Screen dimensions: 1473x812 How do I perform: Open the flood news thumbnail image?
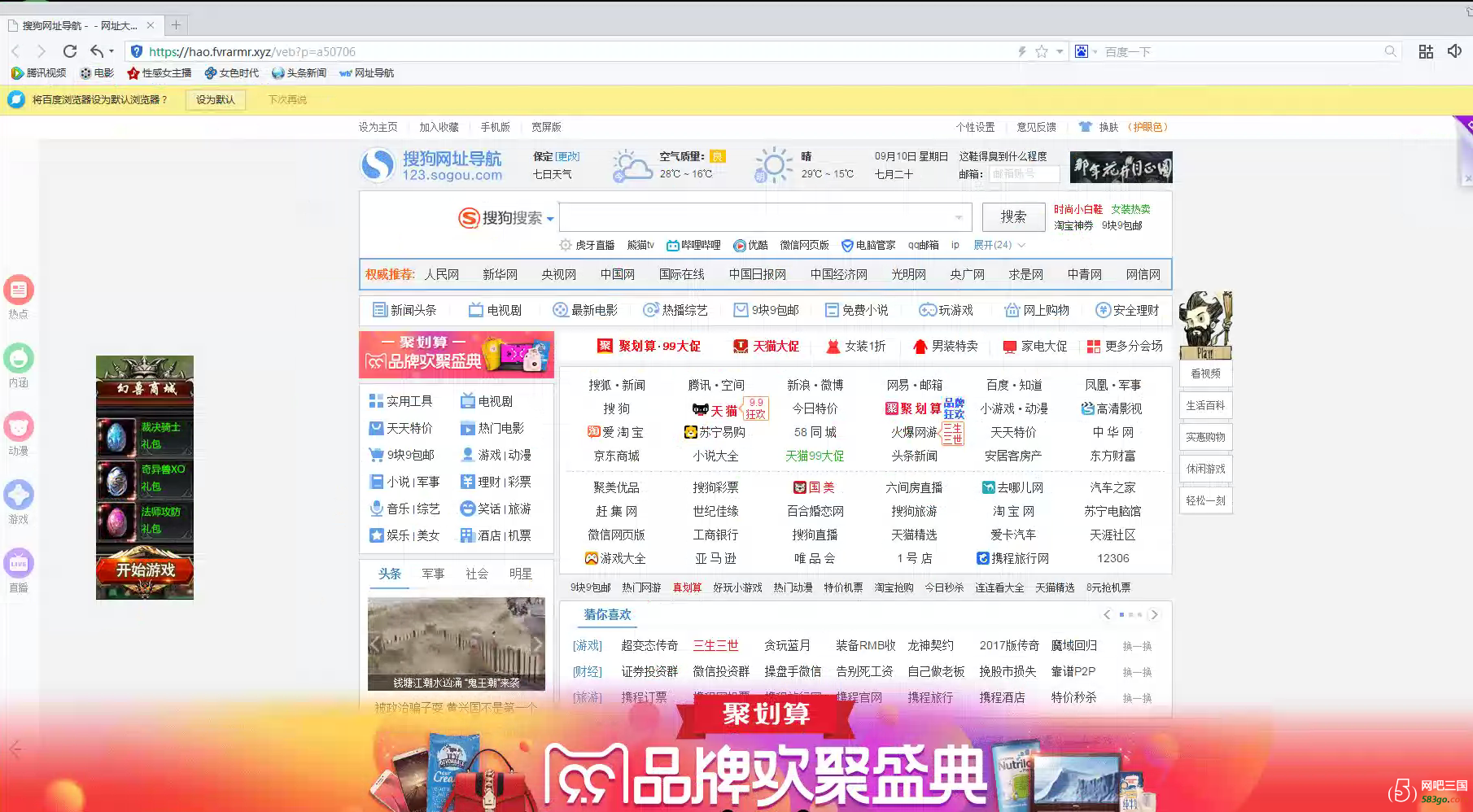pos(457,644)
